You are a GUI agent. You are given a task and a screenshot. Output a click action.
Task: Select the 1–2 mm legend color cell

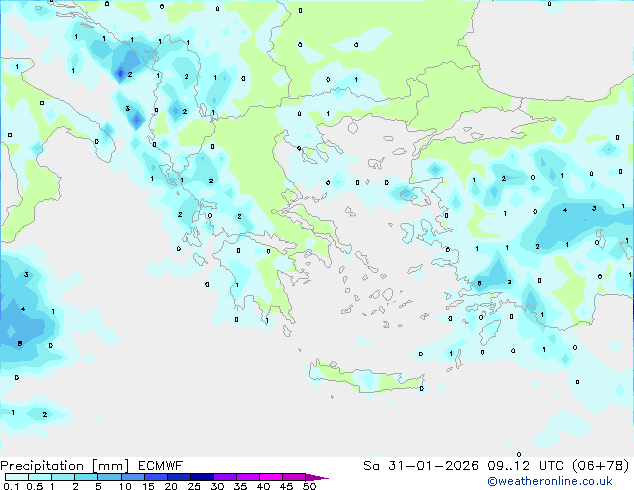pyautogui.click(x=63, y=477)
